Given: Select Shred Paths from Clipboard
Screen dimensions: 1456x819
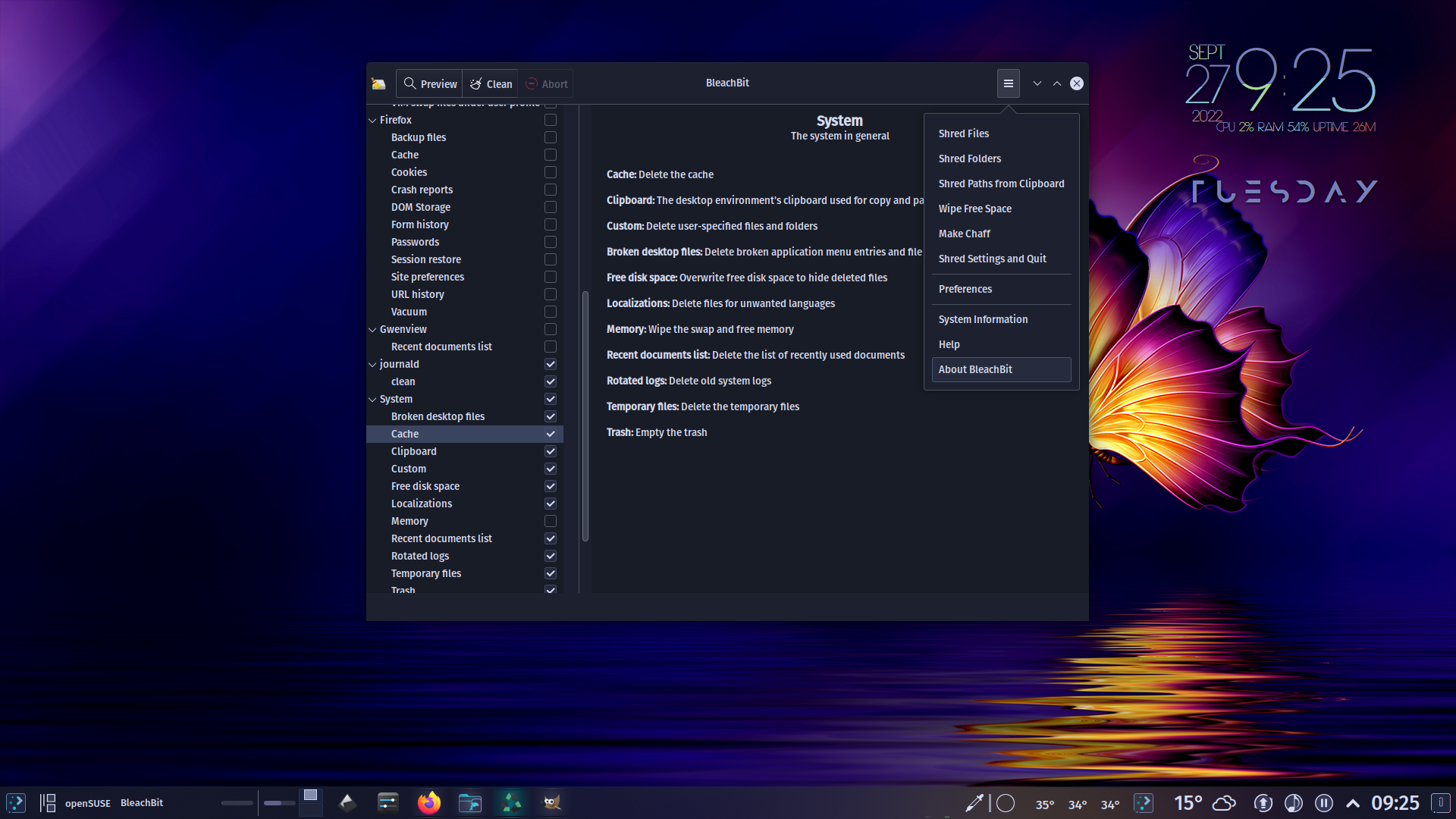Looking at the screenshot, I should point(1001,184).
